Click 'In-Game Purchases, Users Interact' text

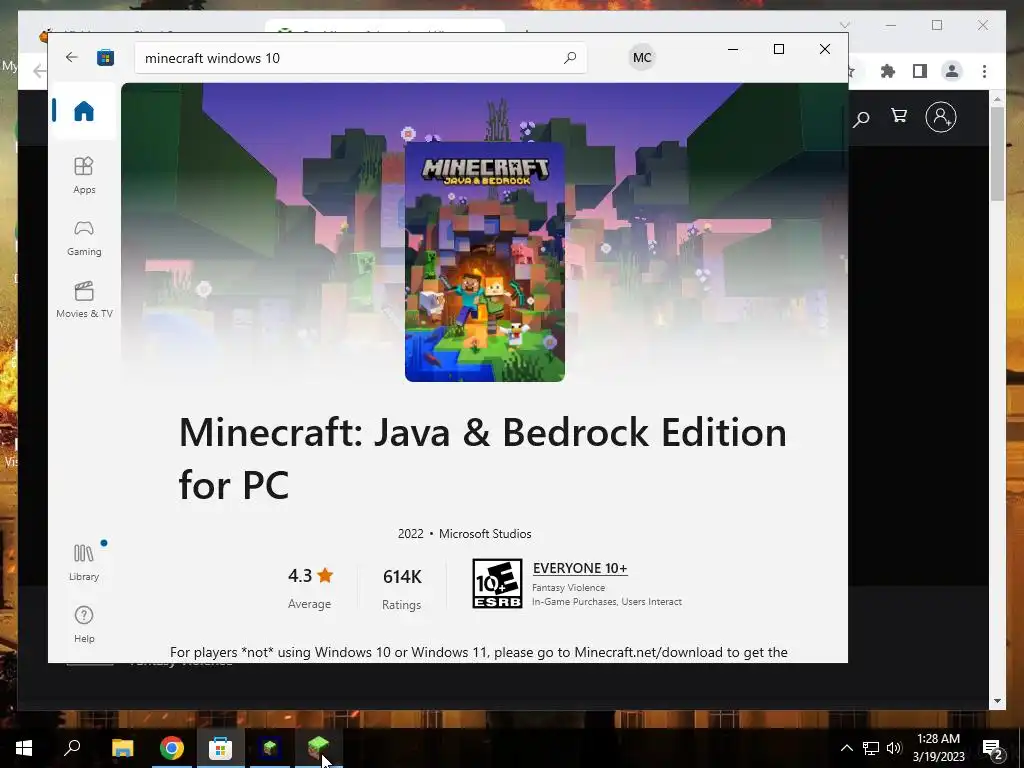click(607, 601)
